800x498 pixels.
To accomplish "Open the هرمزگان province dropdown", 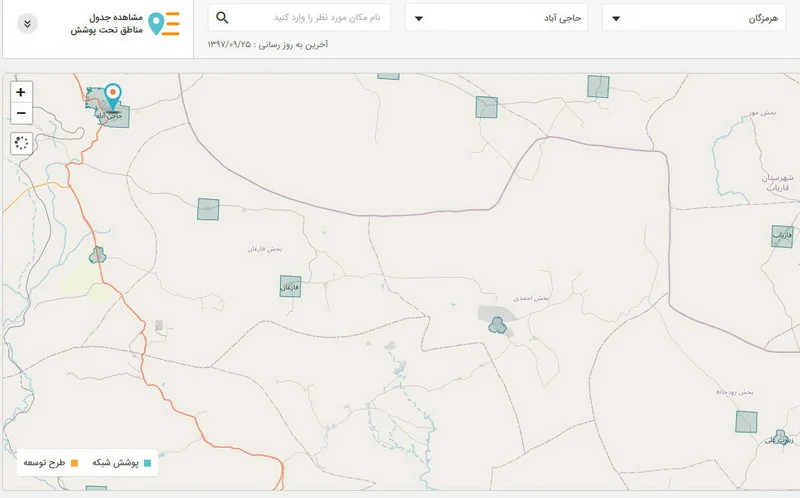I will coord(694,18).
